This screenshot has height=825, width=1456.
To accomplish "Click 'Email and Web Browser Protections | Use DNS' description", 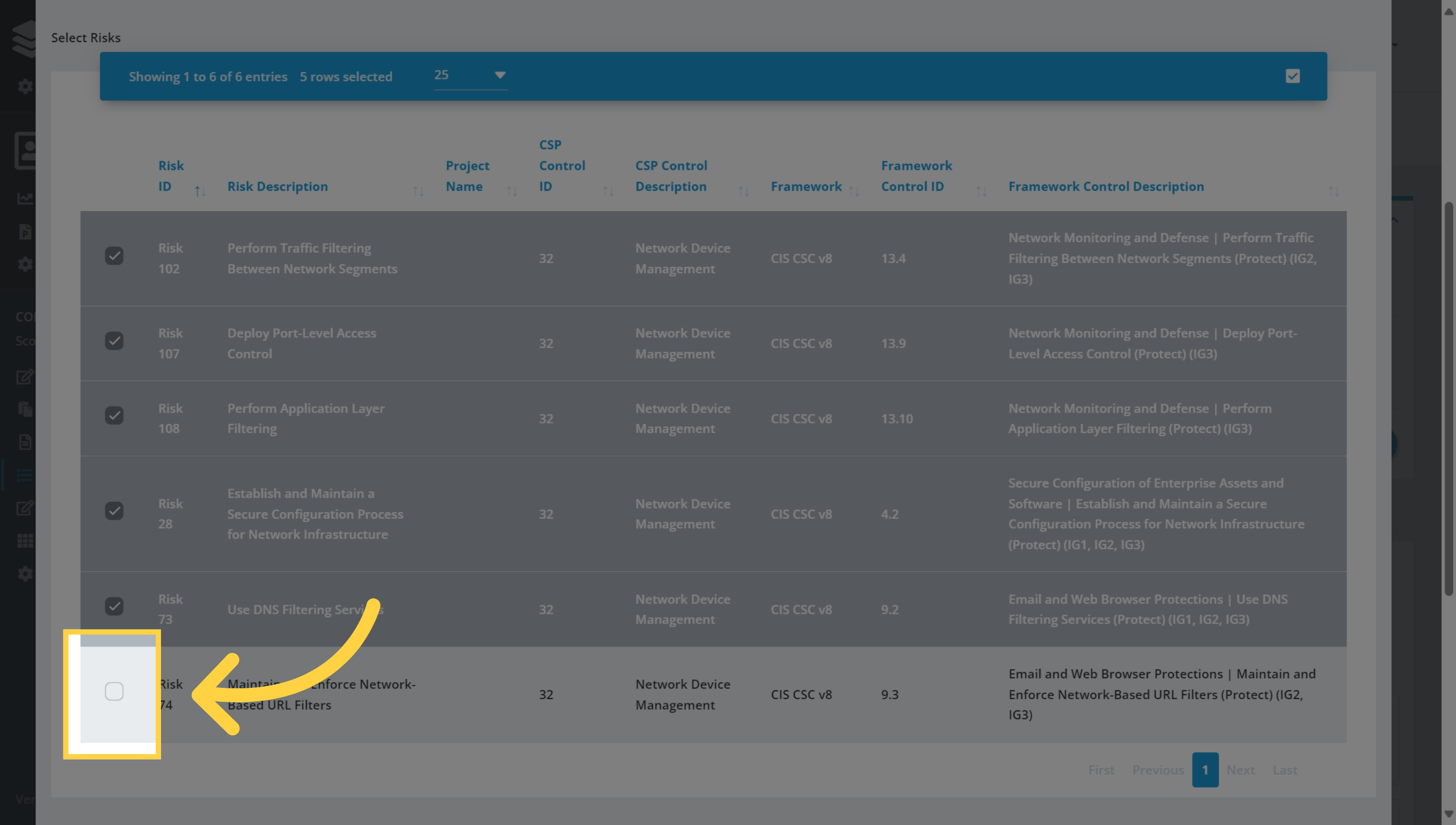I will [x=1148, y=609].
